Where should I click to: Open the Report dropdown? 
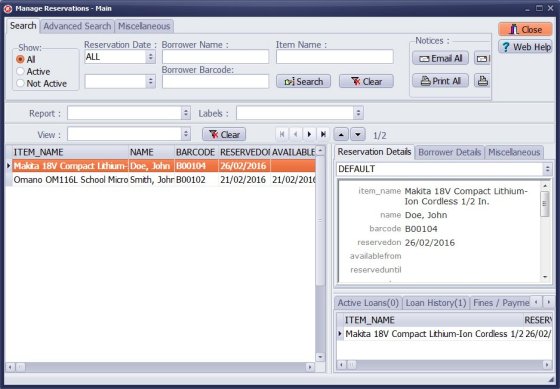point(186,113)
